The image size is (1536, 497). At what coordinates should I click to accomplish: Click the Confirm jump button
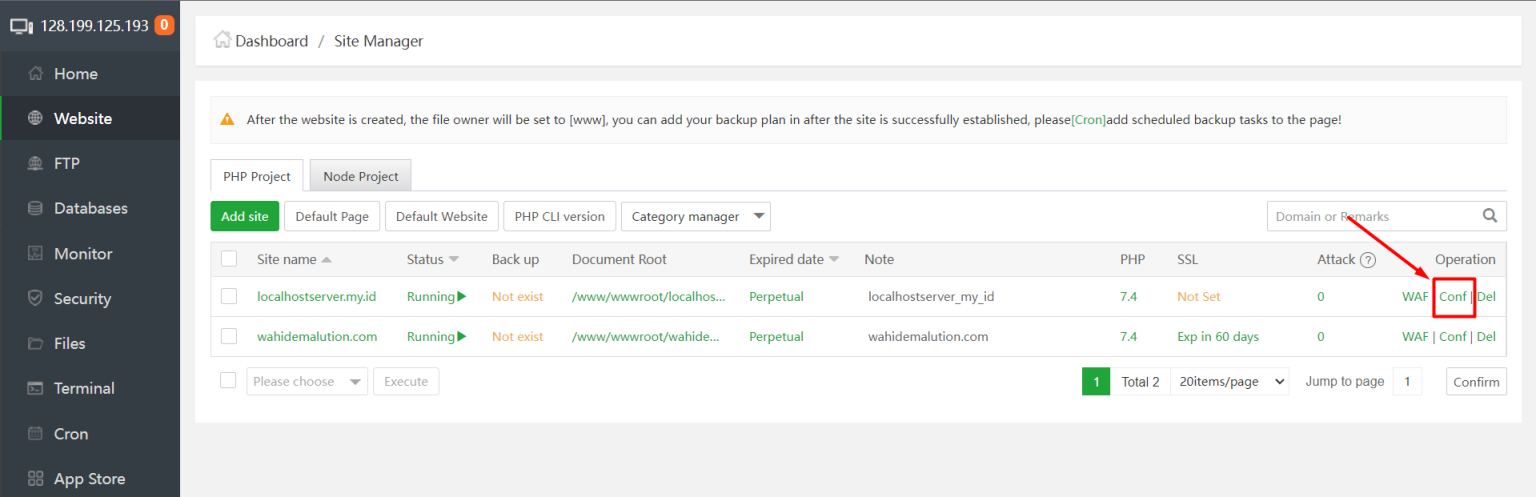coord(1476,382)
